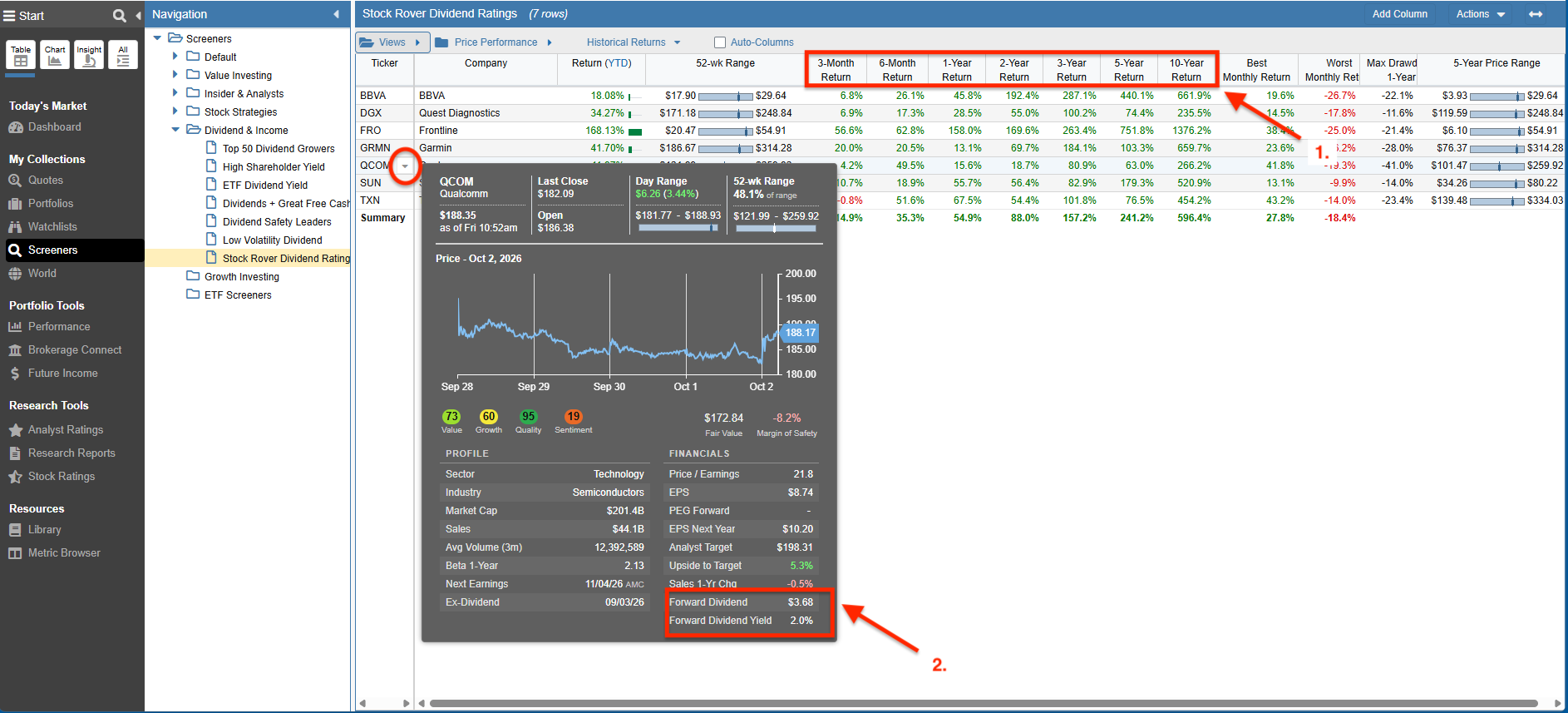Open Brokerage Connect tool
Screen dimensions: 1568x713
65,350
